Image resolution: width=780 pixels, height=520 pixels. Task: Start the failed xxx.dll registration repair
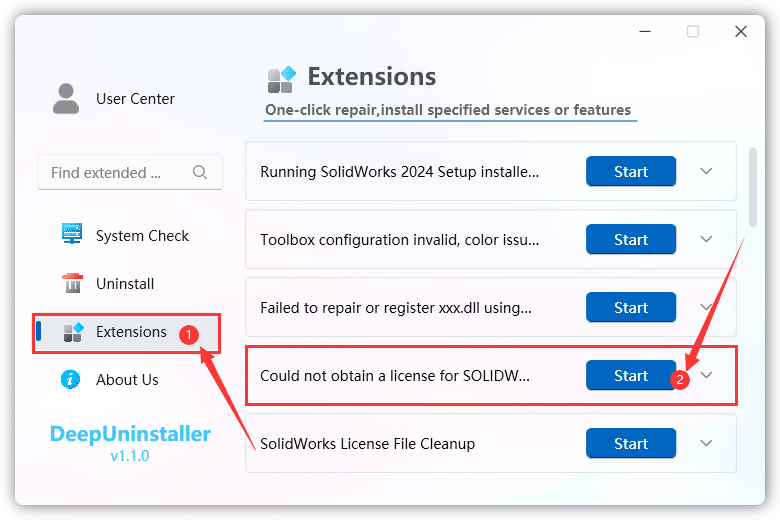point(630,307)
